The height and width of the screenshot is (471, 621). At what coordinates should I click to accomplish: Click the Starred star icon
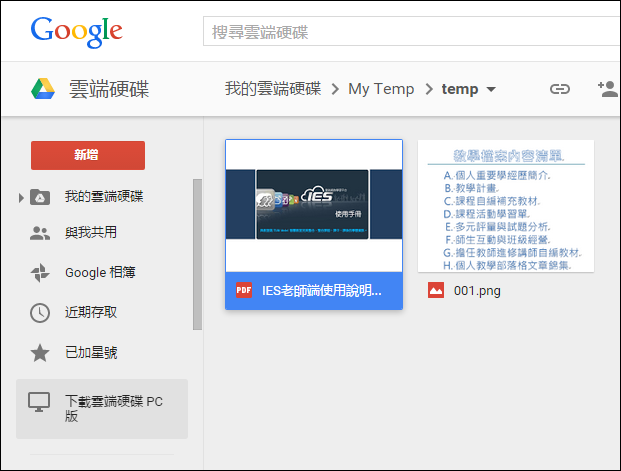(x=40, y=353)
